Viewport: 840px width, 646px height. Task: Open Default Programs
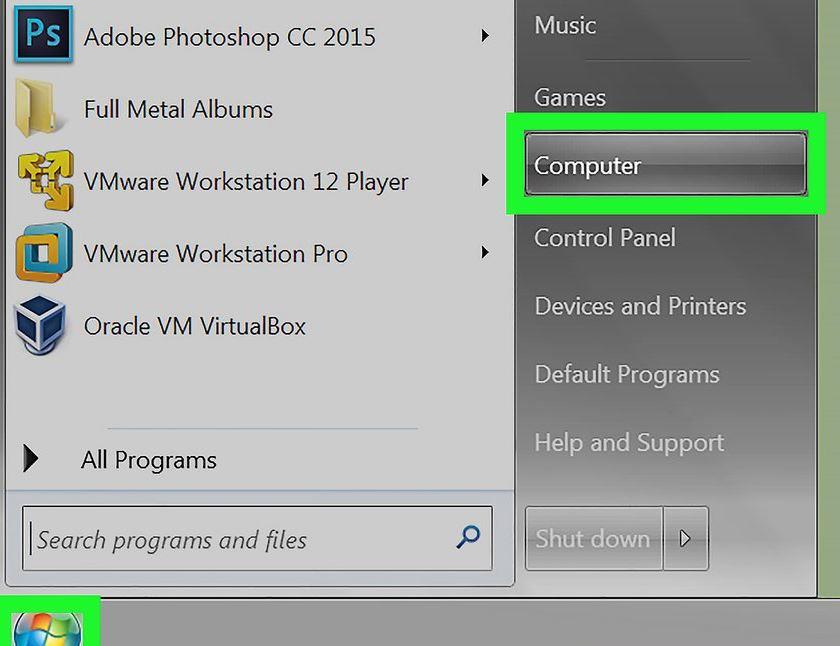(627, 374)
